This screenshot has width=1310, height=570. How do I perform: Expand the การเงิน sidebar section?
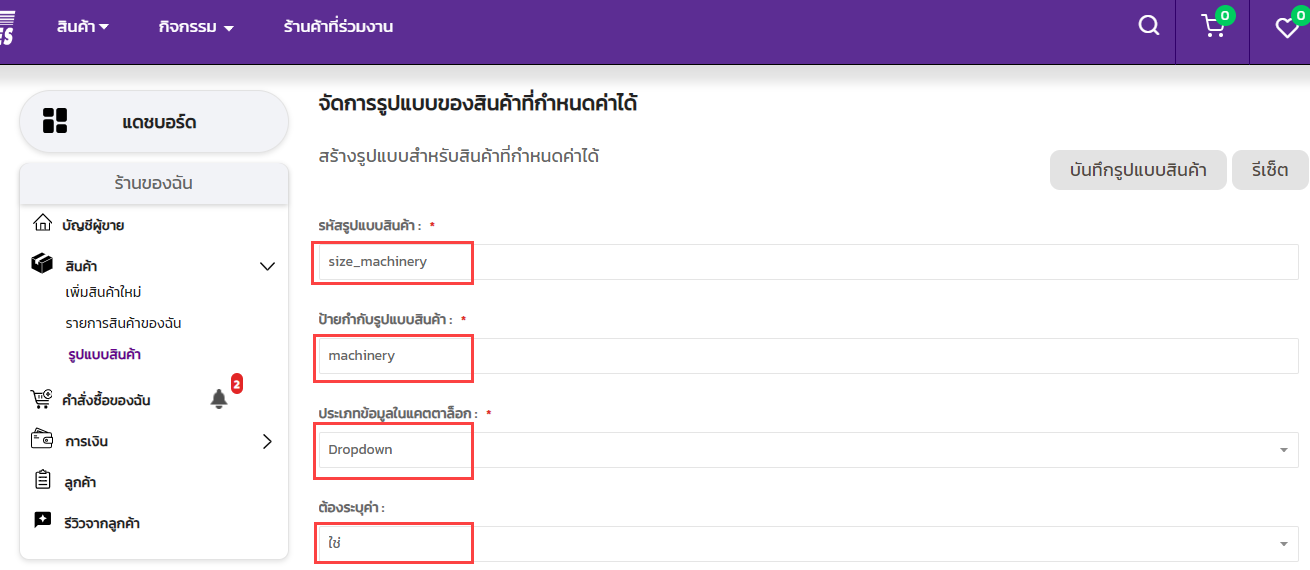click(267, 441)
